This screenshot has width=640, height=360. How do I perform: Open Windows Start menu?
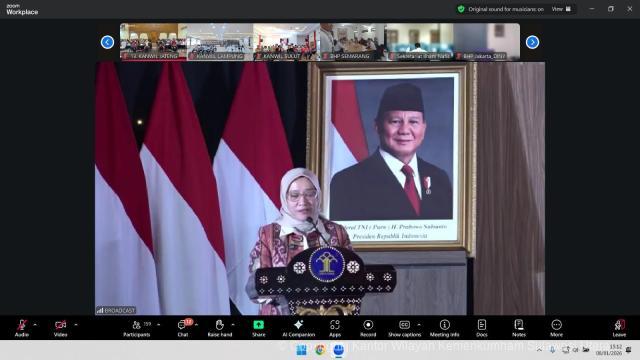tap(302, 350)
